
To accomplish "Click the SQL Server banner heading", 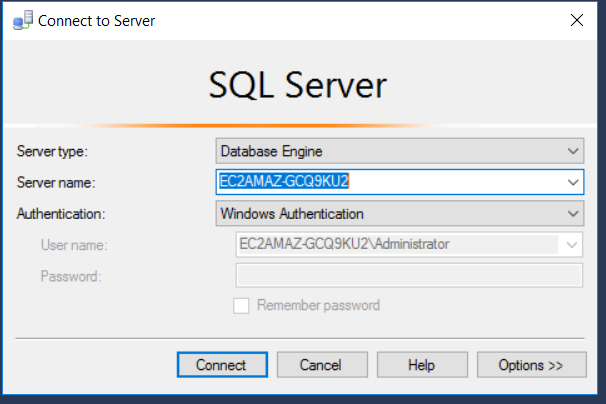I will tap(298, 85).
